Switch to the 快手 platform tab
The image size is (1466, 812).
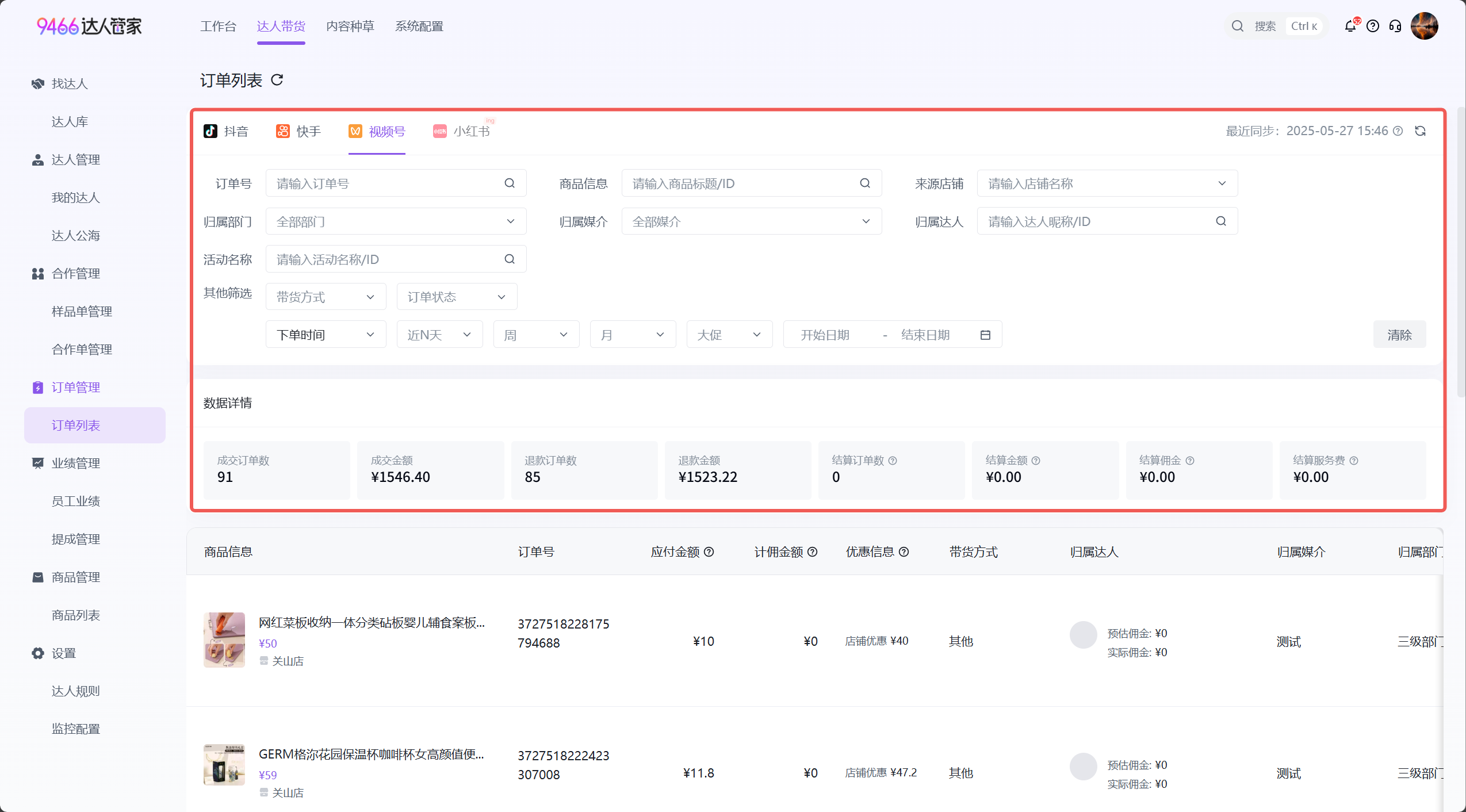pos(298,131)
